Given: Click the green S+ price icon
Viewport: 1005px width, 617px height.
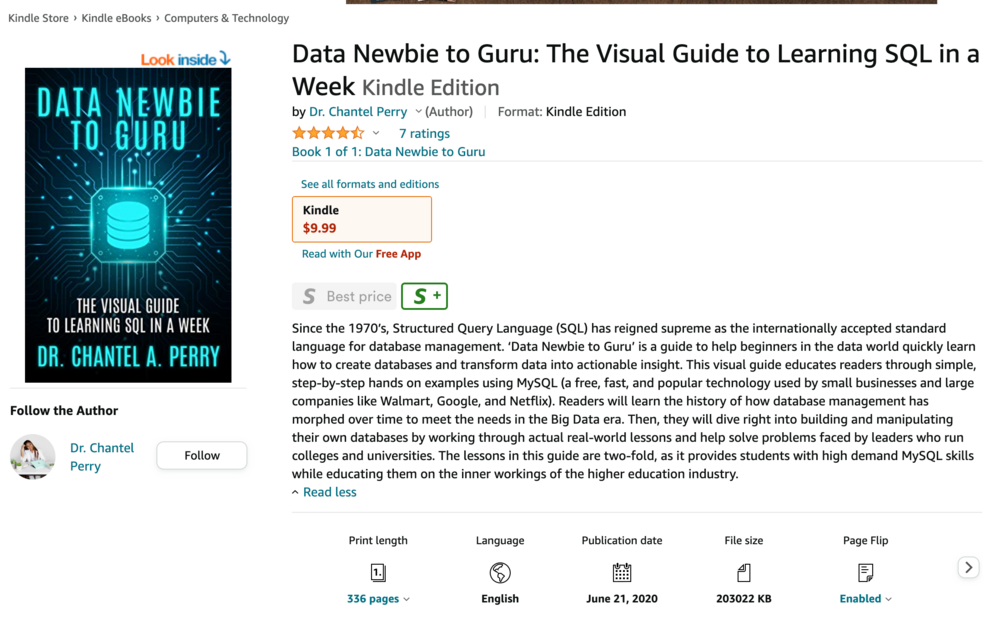Looking at the screenshot, I should 424,296.
